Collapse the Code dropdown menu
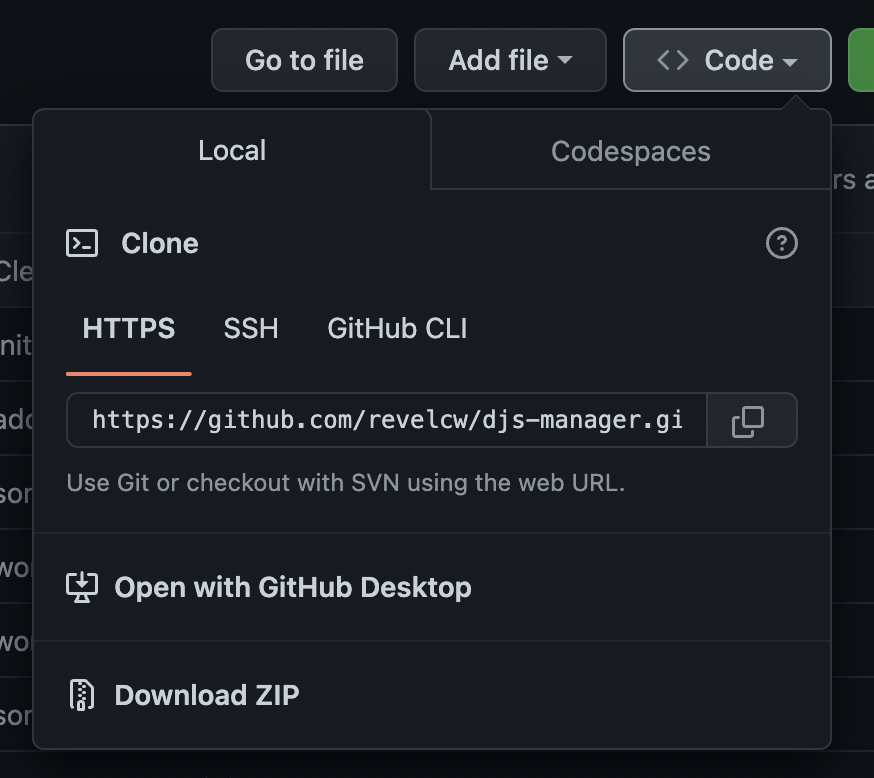The height and width of the screenshot is (778, 874). point(727,60)
